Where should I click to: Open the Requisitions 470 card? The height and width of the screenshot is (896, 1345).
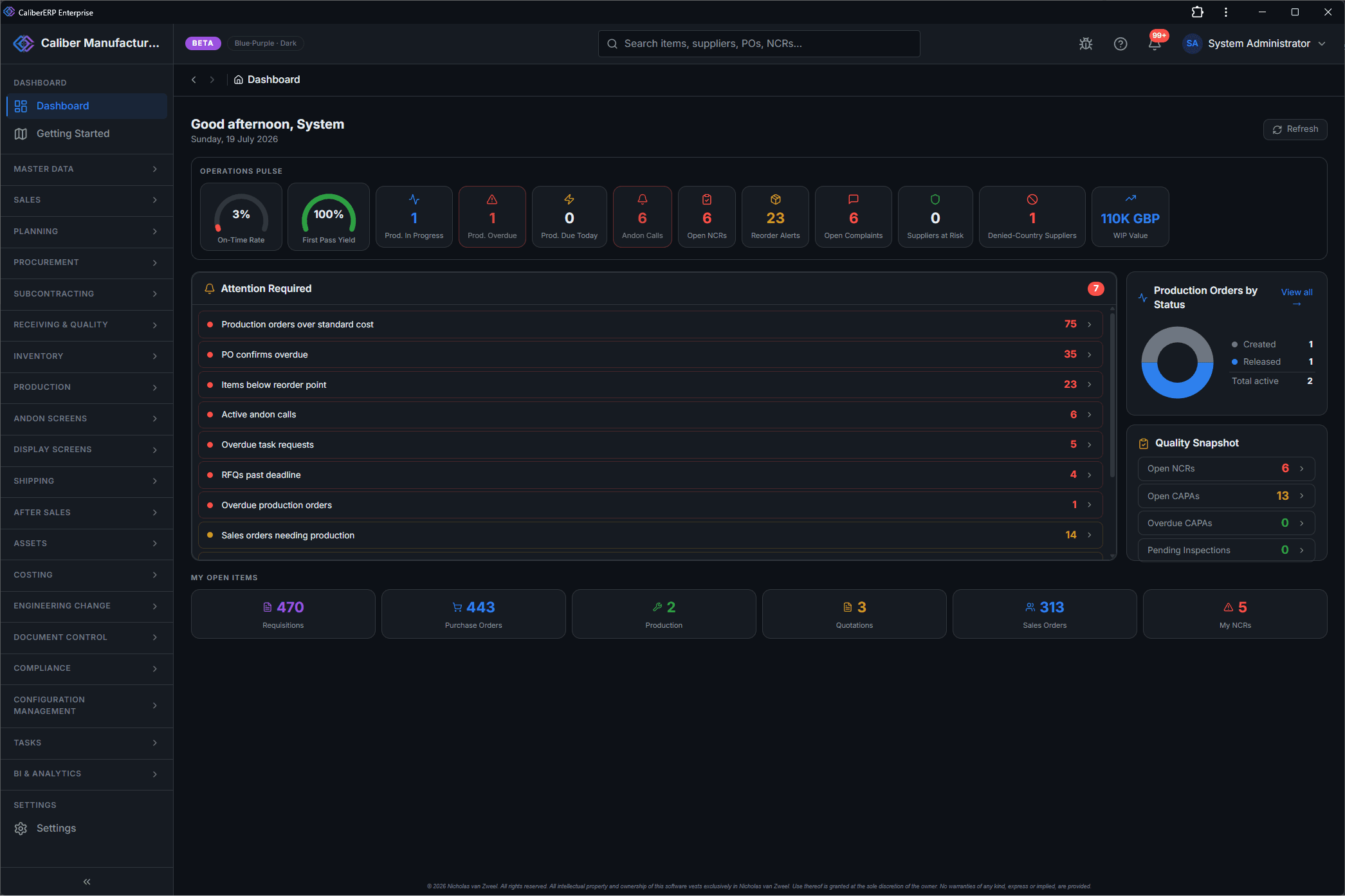pos(283,614)
